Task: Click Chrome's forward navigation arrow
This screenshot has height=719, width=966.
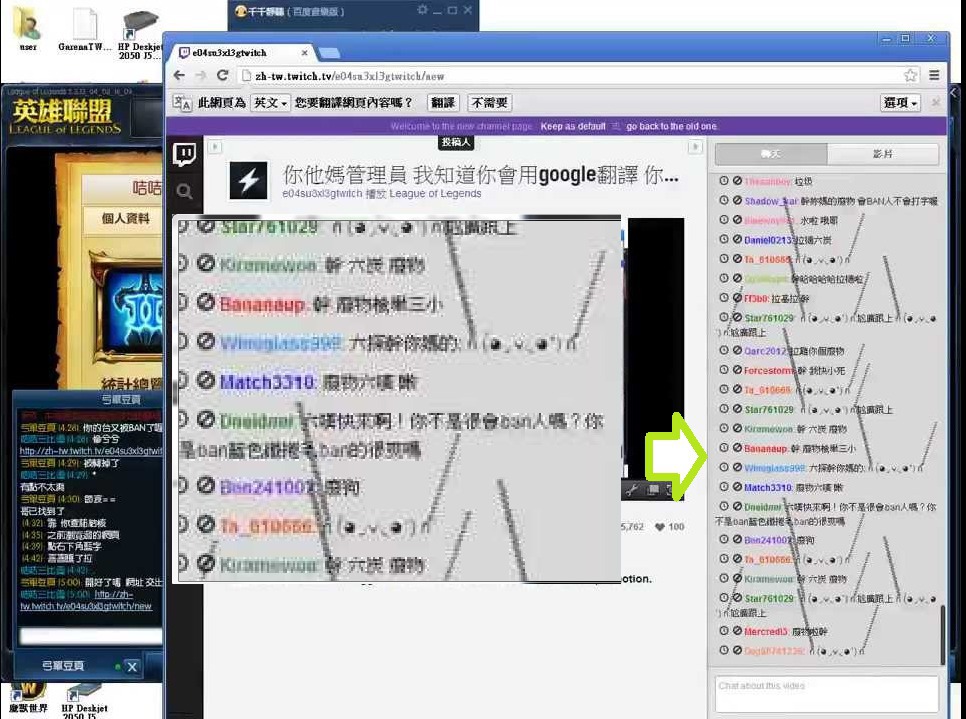Action: (x=201, y=76)
